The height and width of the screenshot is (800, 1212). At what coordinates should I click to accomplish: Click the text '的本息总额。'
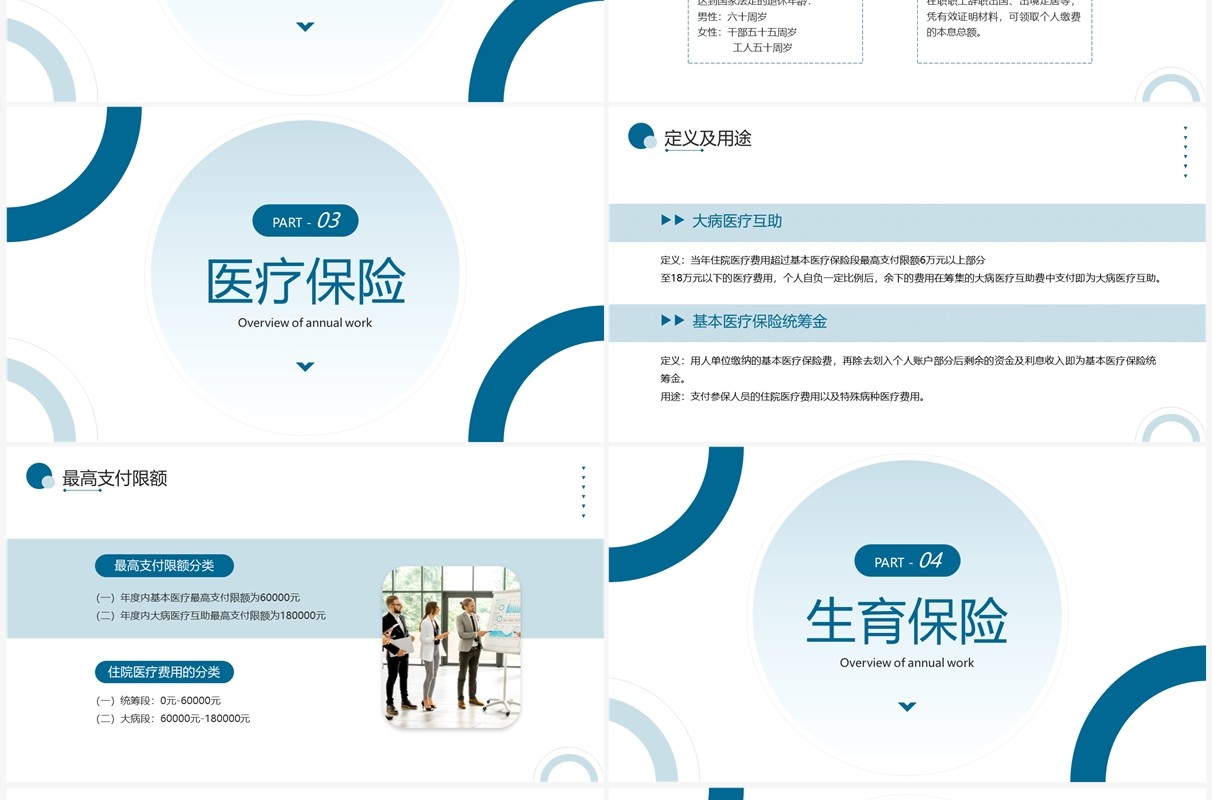[954, 33]
